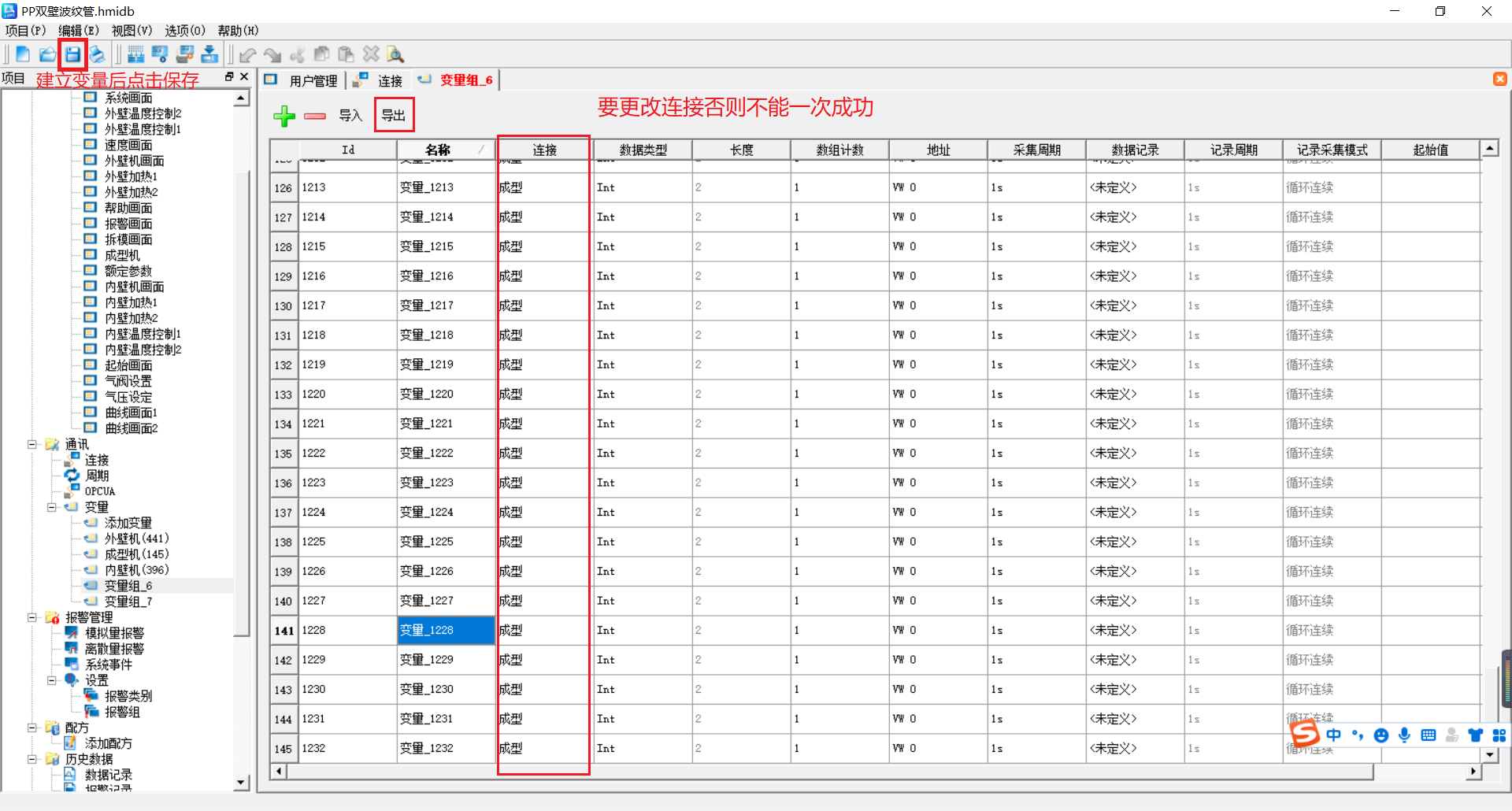Click the Delete X toolbar icon
This screenshot has height=811, width=1512.
(371, 54)
